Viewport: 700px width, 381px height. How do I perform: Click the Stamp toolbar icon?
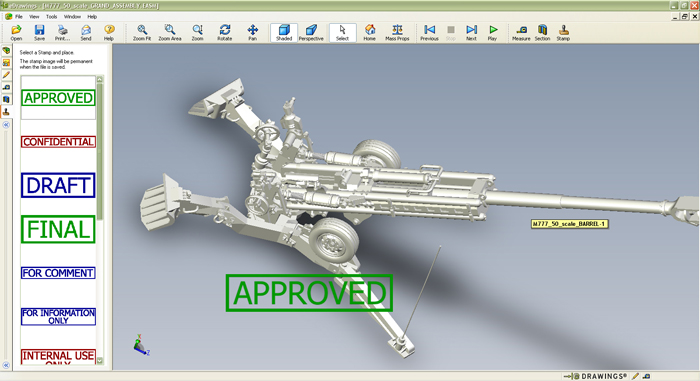pyautogui.click(x=563, y=33)
